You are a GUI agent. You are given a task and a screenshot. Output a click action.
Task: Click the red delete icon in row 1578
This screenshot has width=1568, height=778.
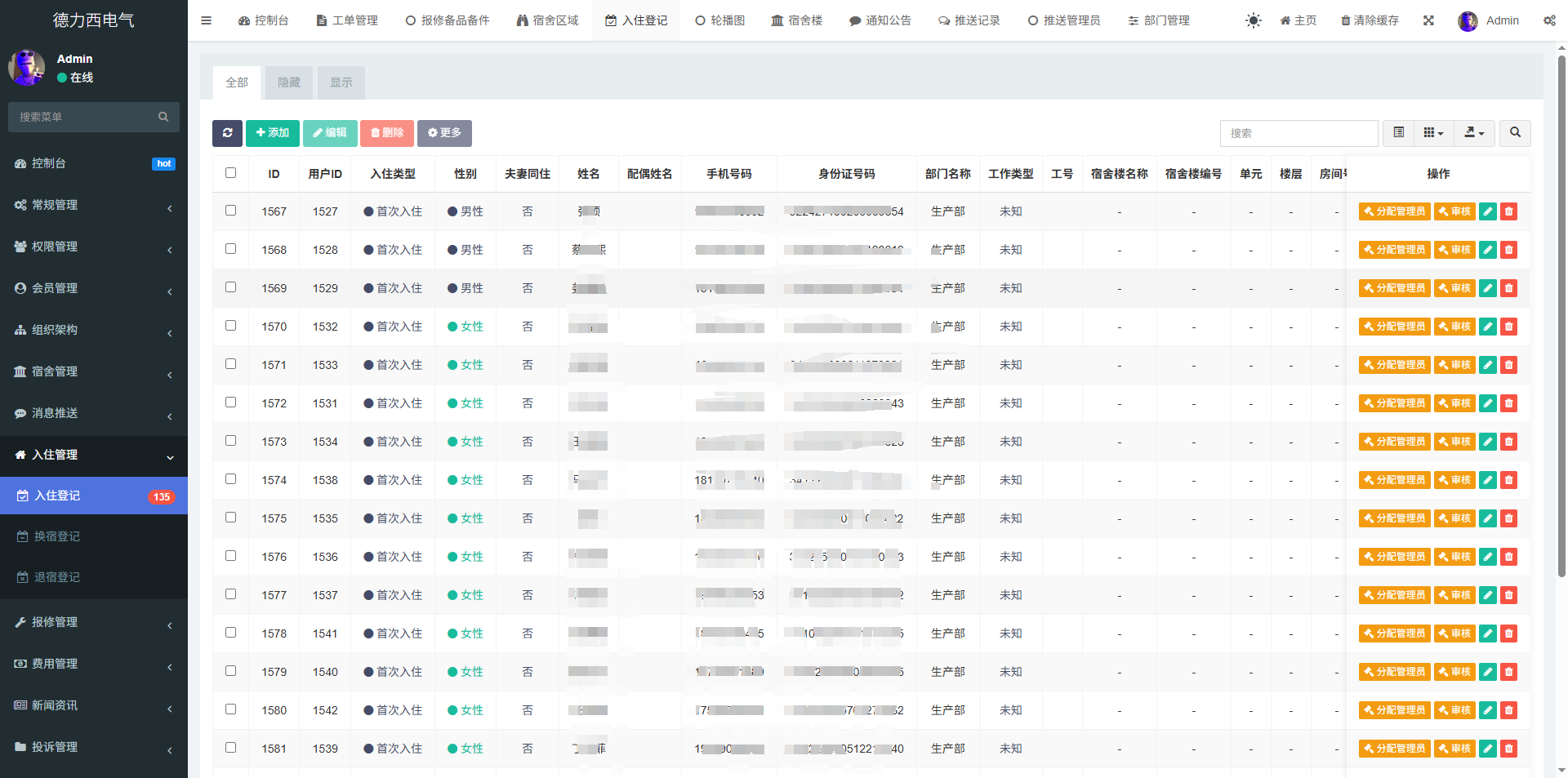[x=1509, y=634]
